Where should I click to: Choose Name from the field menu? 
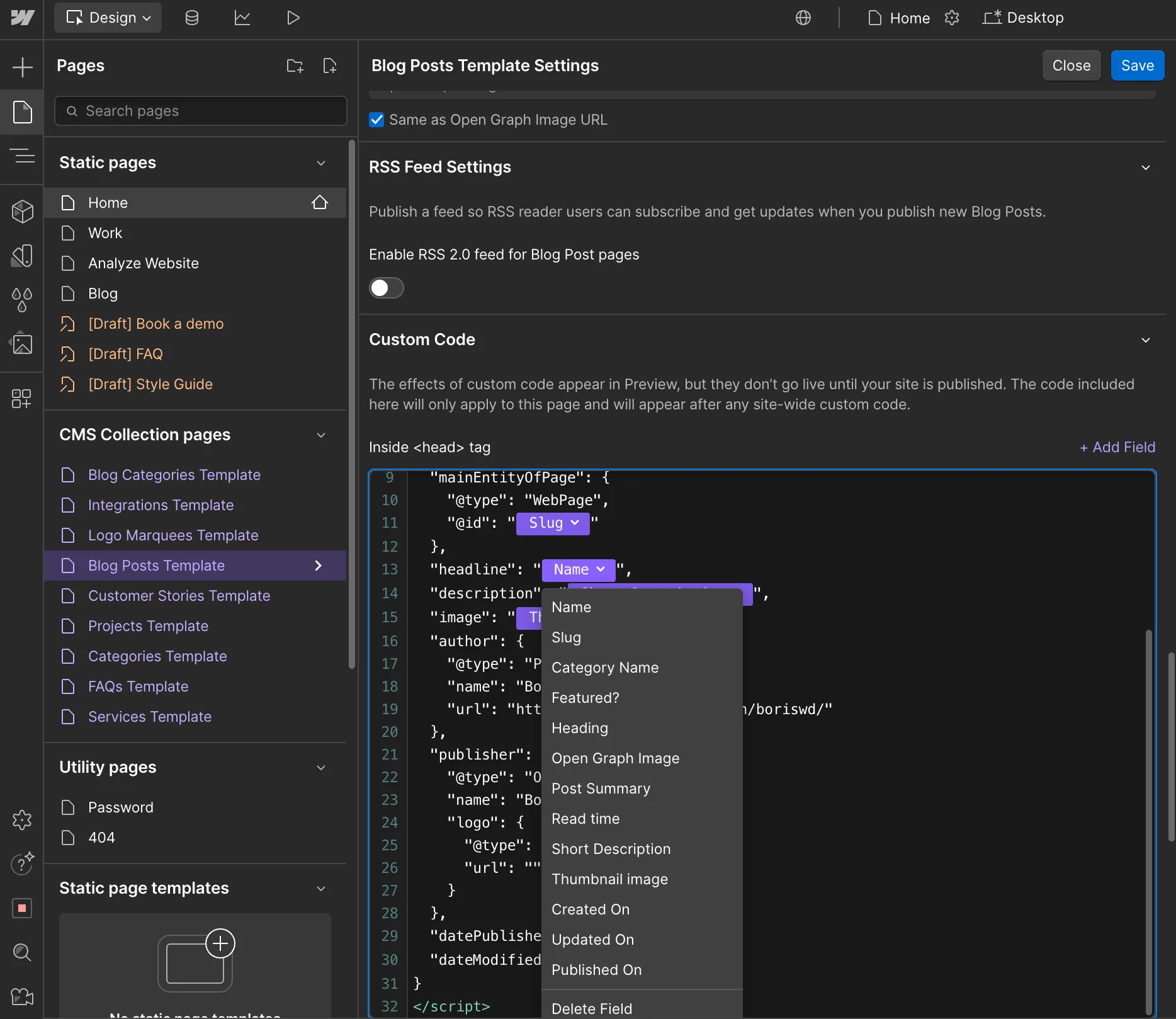642,607
